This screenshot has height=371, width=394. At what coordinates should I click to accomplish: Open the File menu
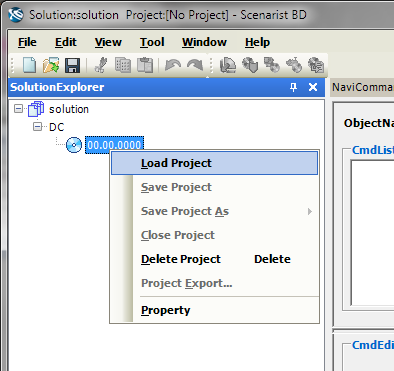27,42
